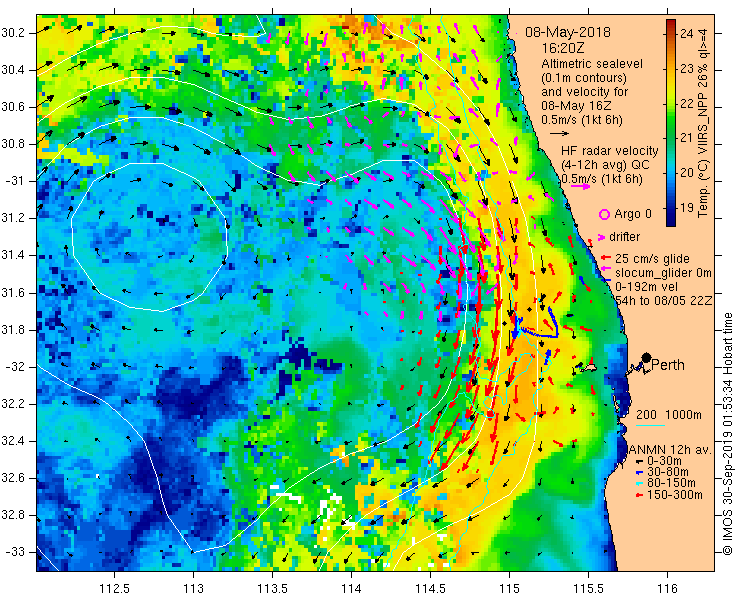740x600 pixels.
Task: Click the 24 value on the colorbar
Action: tap(687, 34)
